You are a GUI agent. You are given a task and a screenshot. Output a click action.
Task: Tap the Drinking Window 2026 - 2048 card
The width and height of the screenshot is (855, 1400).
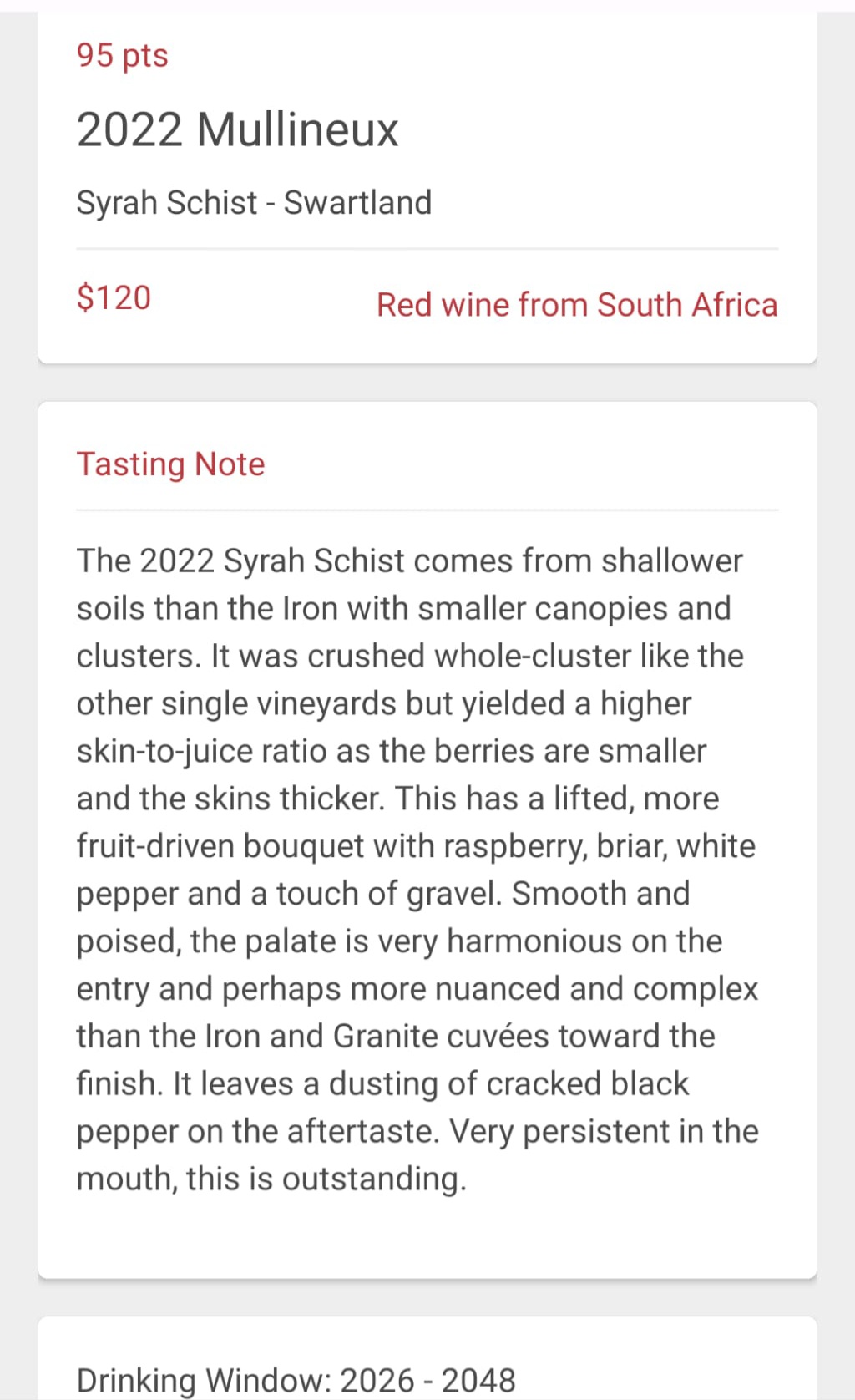427,1358
